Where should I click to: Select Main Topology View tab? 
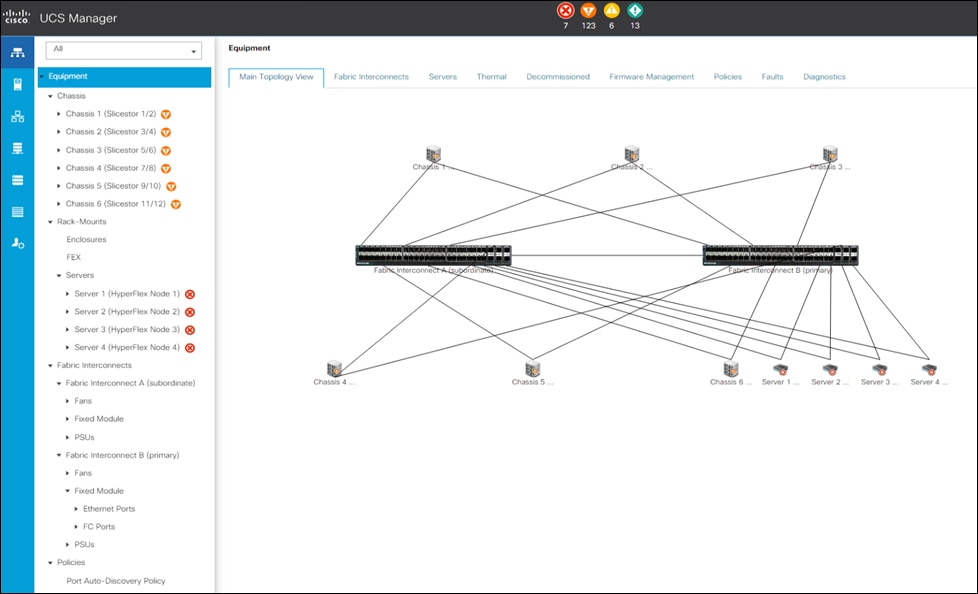coord(276,77)
